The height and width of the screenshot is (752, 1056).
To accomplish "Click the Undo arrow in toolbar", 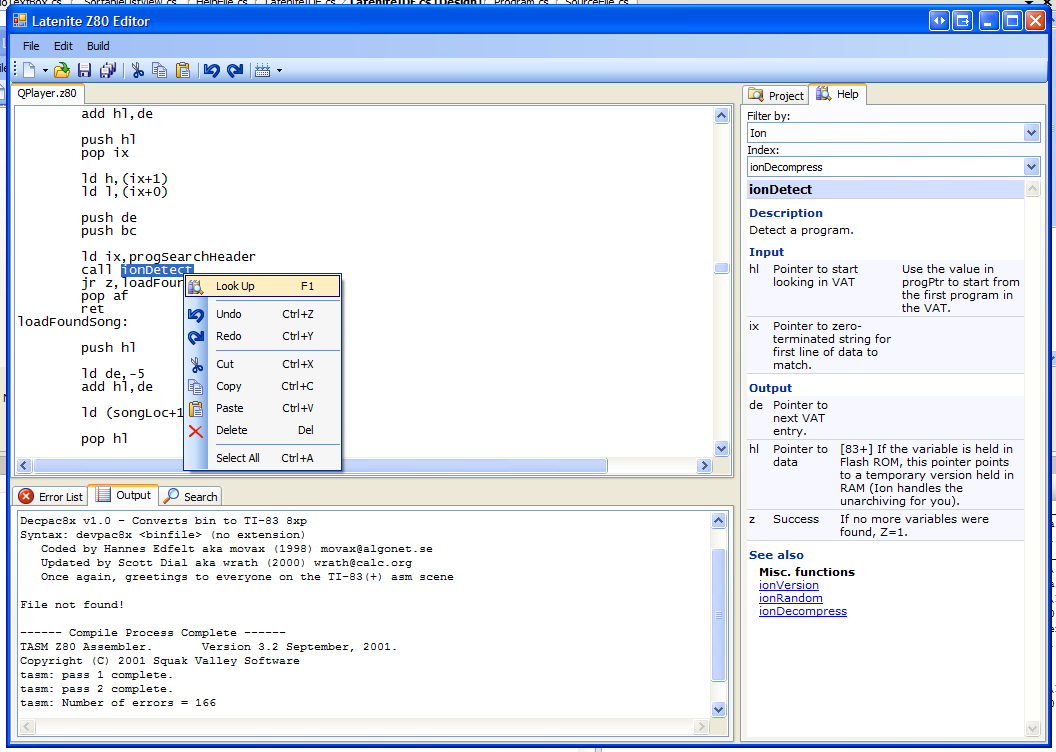I will pyautogui.click(x=211, y=70).
